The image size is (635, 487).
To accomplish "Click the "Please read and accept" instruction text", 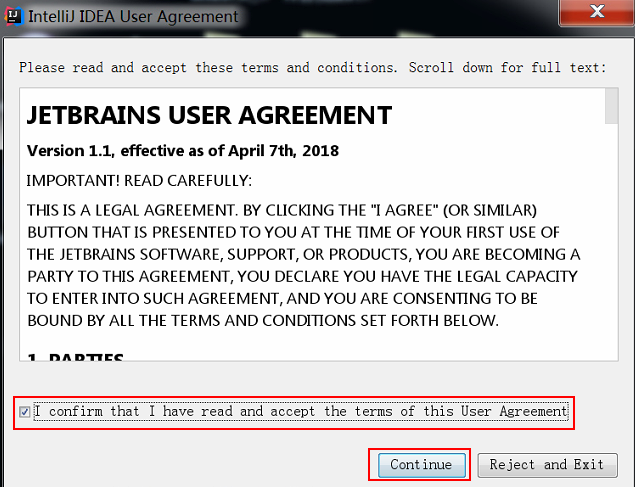I will point(208,67).
